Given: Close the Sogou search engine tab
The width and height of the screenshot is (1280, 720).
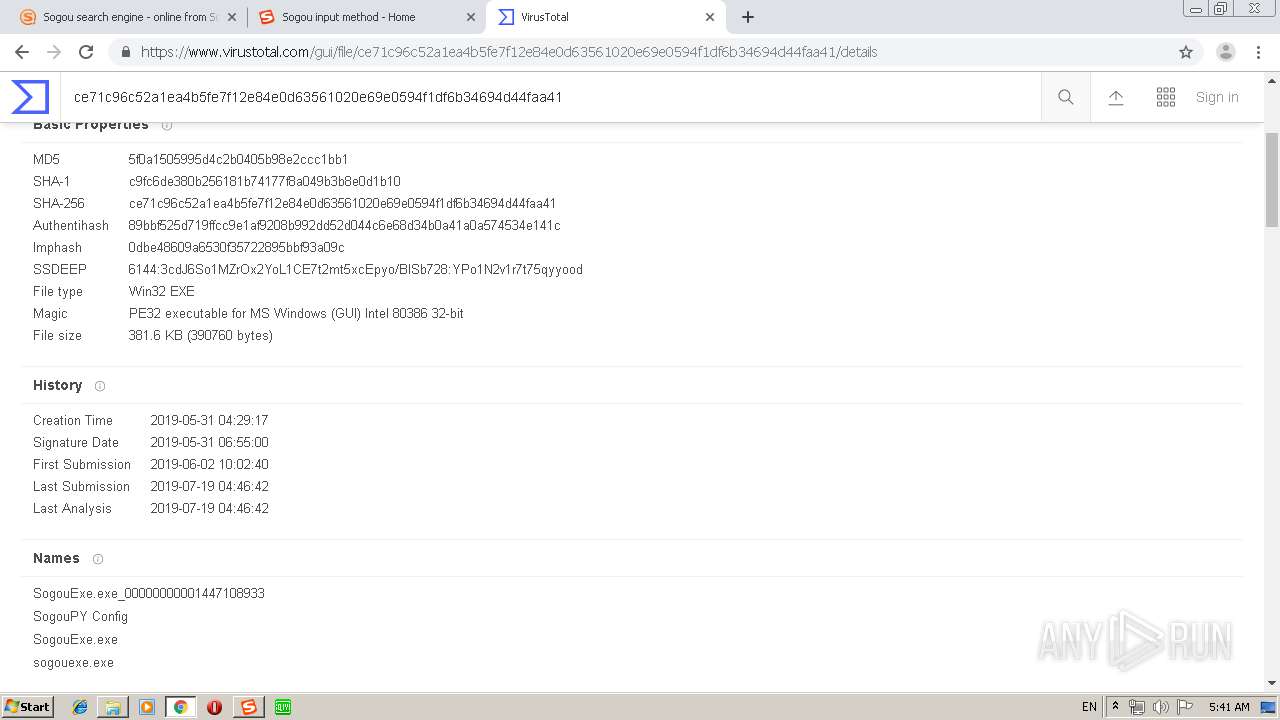Looking at the screenshot, I should point(232,17).
